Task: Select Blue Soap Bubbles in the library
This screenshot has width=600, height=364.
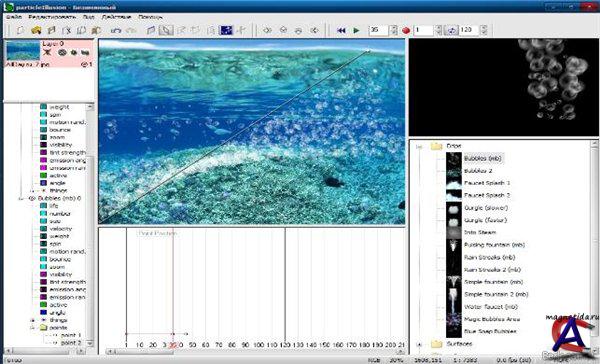Action: [x=490, y=331]
